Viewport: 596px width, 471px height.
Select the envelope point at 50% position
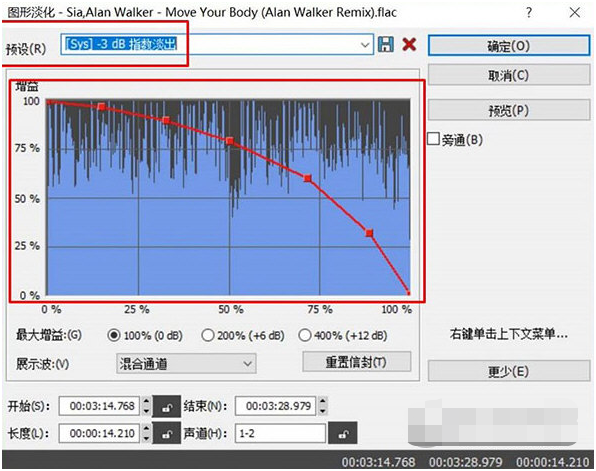(230, 141)
